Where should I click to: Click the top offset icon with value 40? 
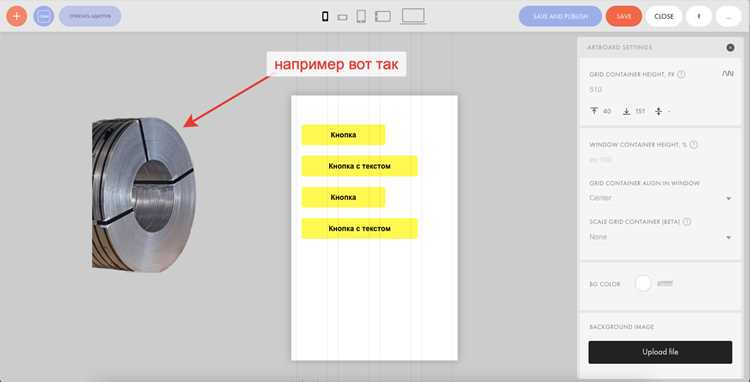[595, 111]
